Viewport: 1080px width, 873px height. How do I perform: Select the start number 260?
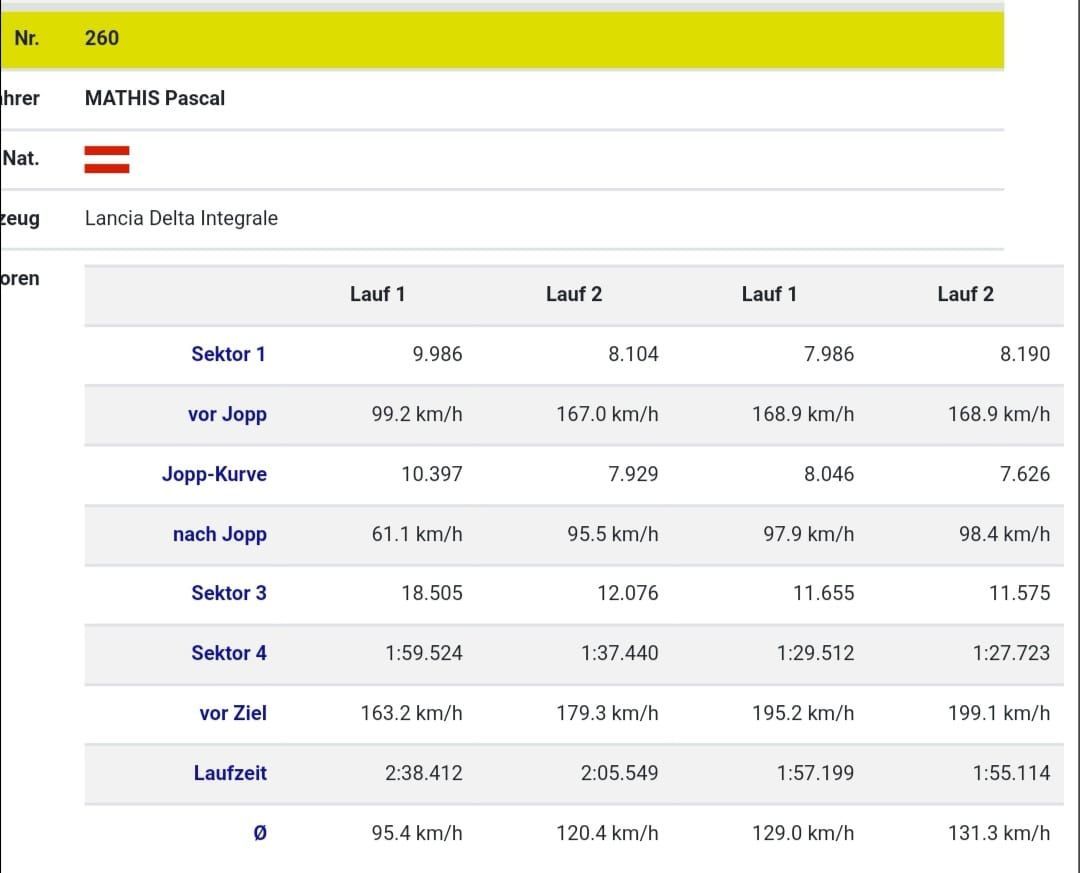click(x=102, y=38)
